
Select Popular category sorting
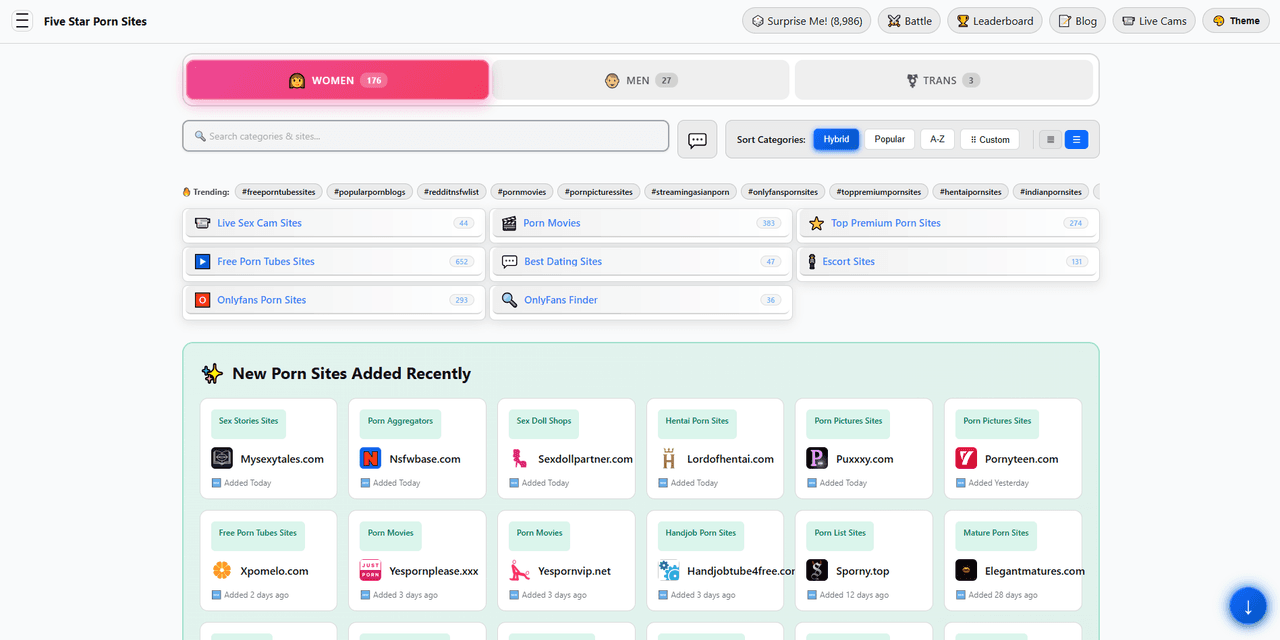(x=889, y=139)
